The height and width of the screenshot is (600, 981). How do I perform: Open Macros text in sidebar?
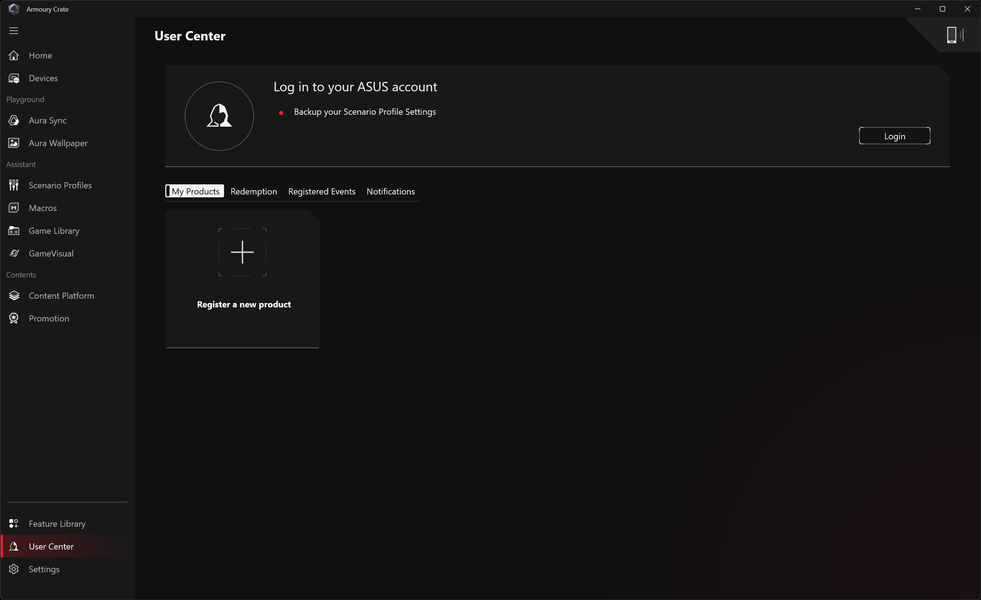click(x=43, y=208)
